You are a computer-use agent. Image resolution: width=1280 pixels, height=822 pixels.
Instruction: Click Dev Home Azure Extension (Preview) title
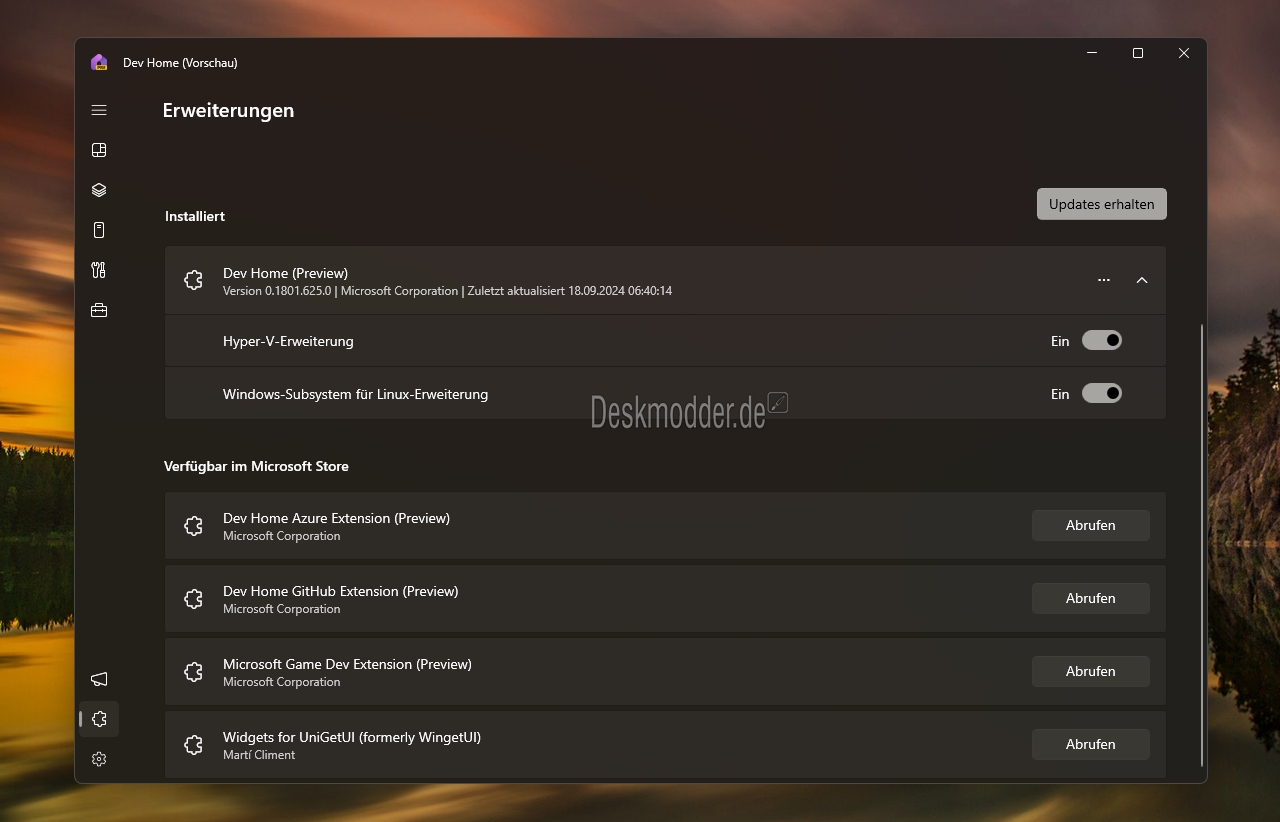pos(336,518)
